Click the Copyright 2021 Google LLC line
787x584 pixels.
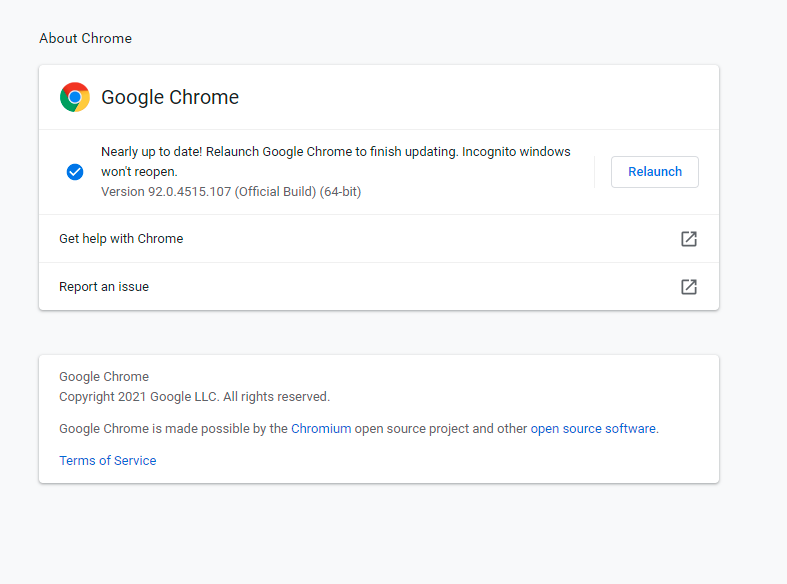coord(194,396)
